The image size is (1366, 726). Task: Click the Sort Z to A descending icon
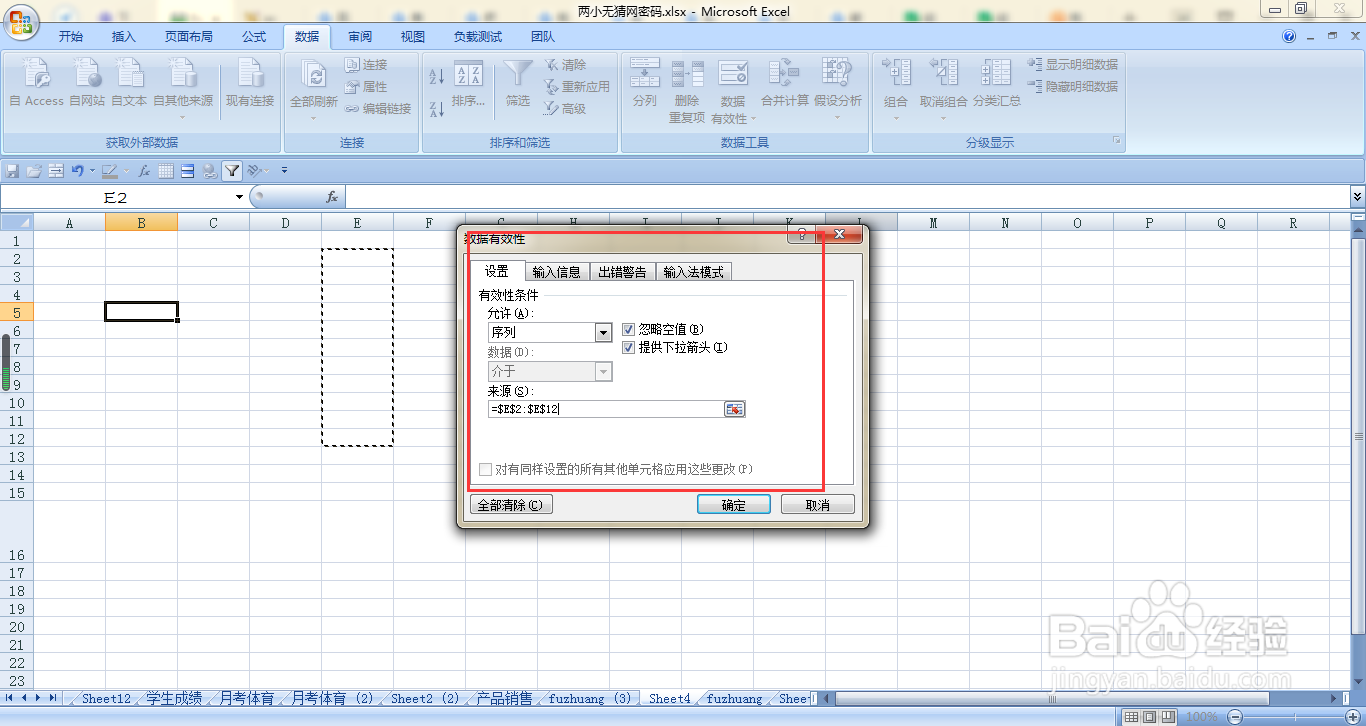(436, 108)
